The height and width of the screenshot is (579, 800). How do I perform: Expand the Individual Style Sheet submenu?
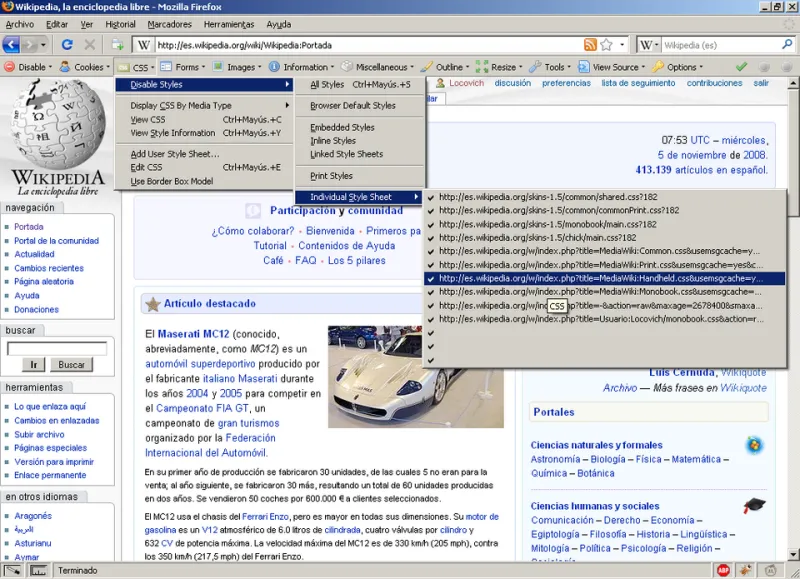click(x=359, y=197)
